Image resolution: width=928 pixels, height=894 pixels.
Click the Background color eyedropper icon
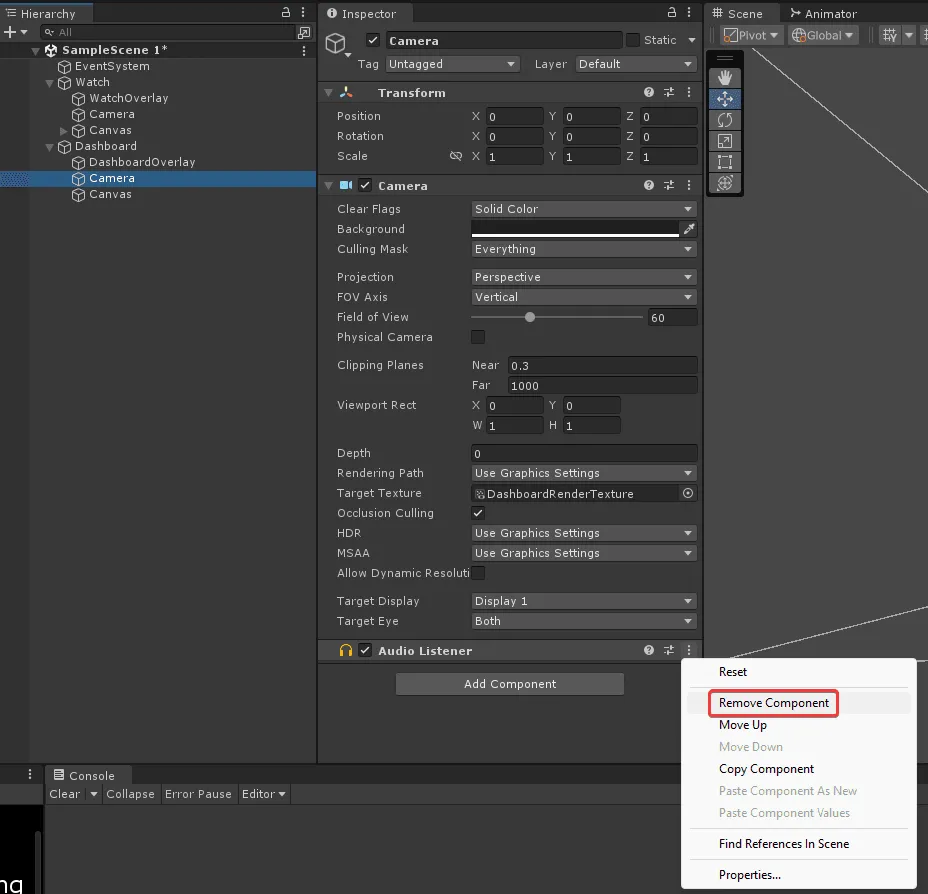(x=688, y=229)
